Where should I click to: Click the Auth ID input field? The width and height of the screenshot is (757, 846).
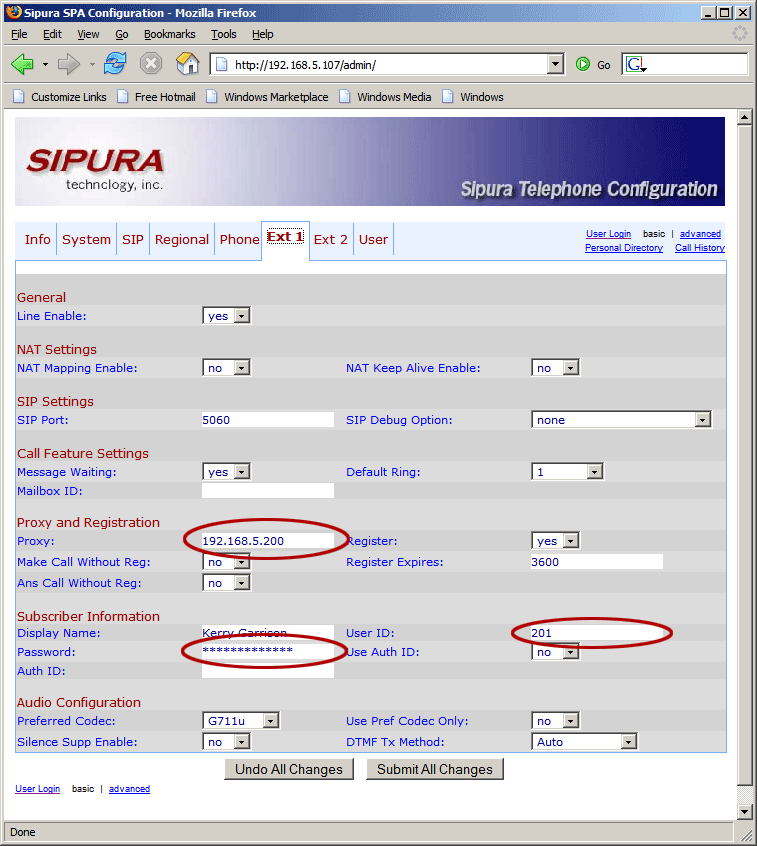point(268,671)
